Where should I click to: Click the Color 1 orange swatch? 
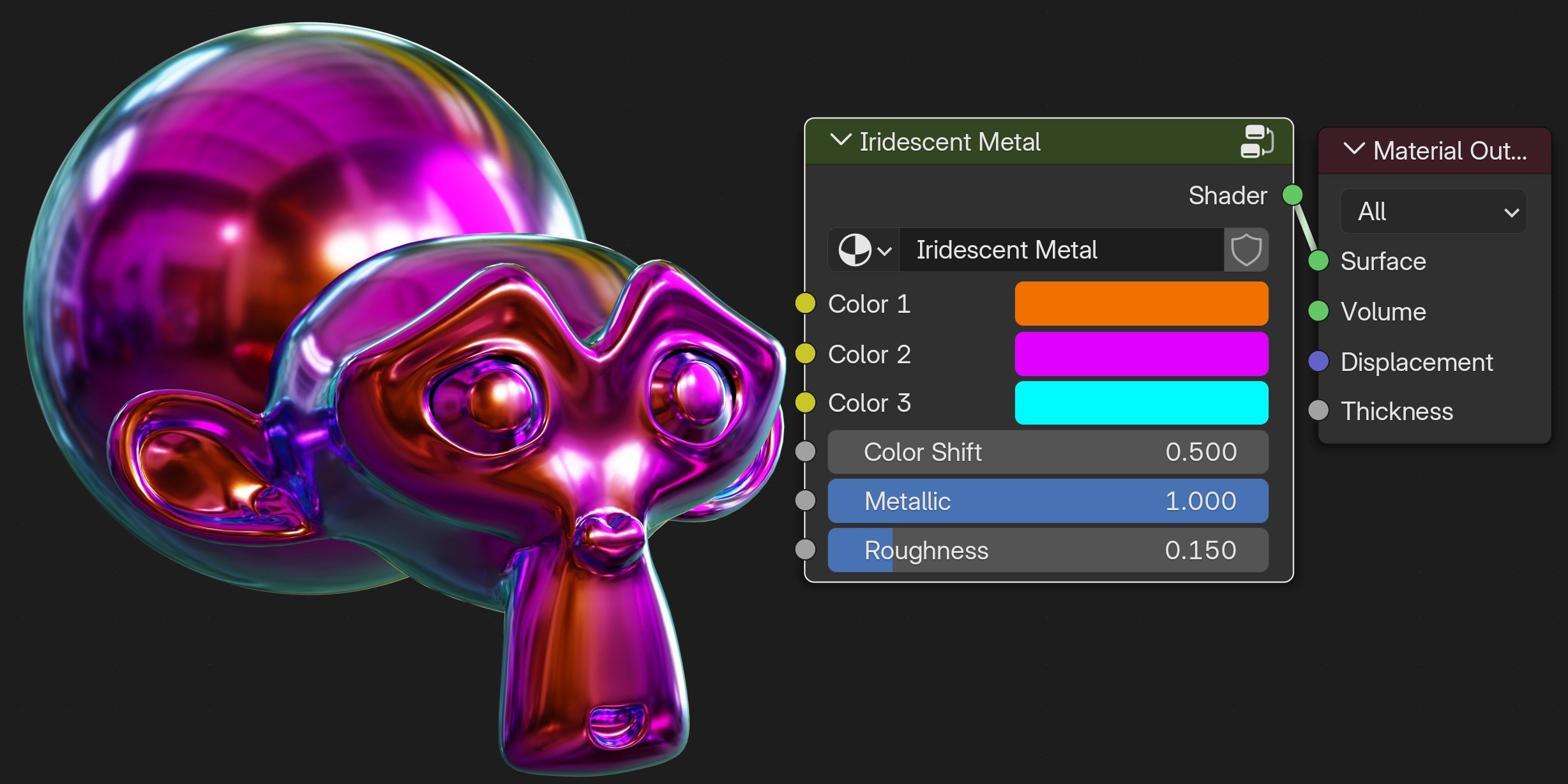coord(1141,304)
